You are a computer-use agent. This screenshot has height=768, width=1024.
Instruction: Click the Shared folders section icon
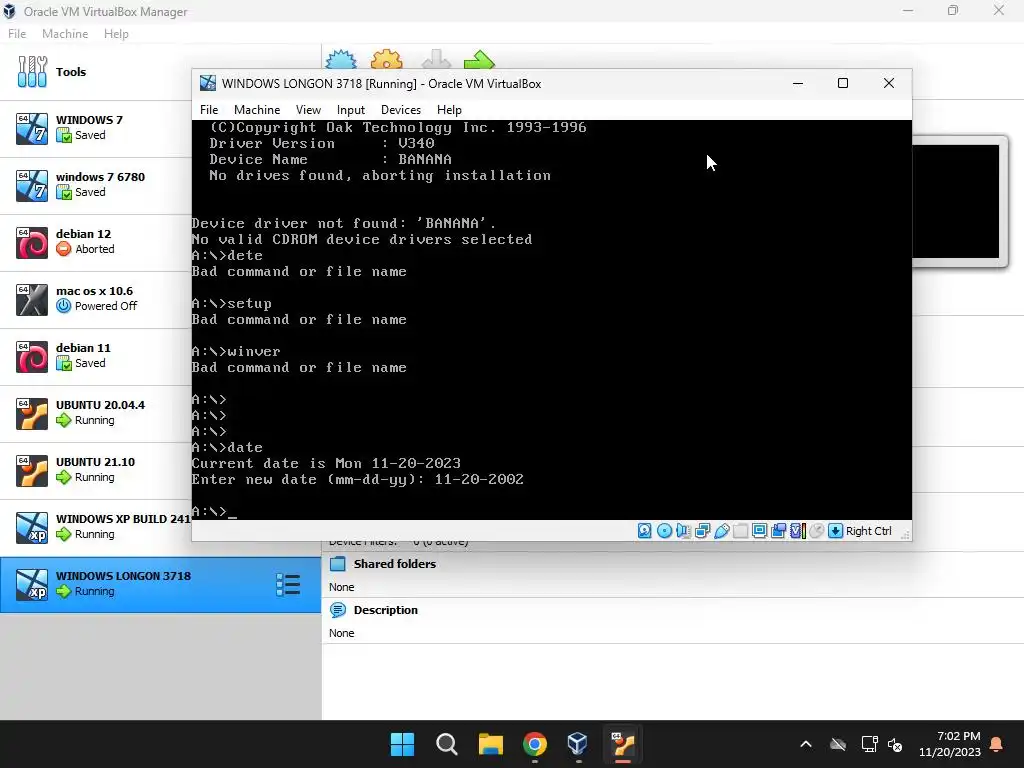pos(338,564)
